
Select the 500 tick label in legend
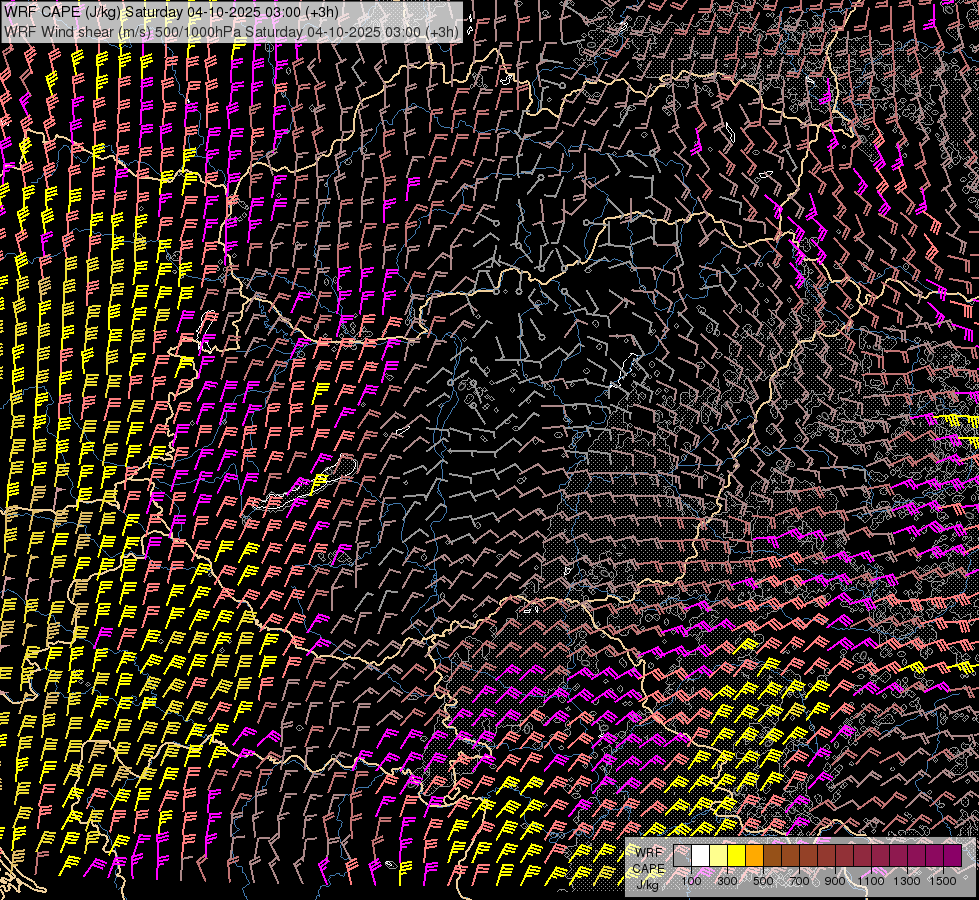tap(763, 881)
